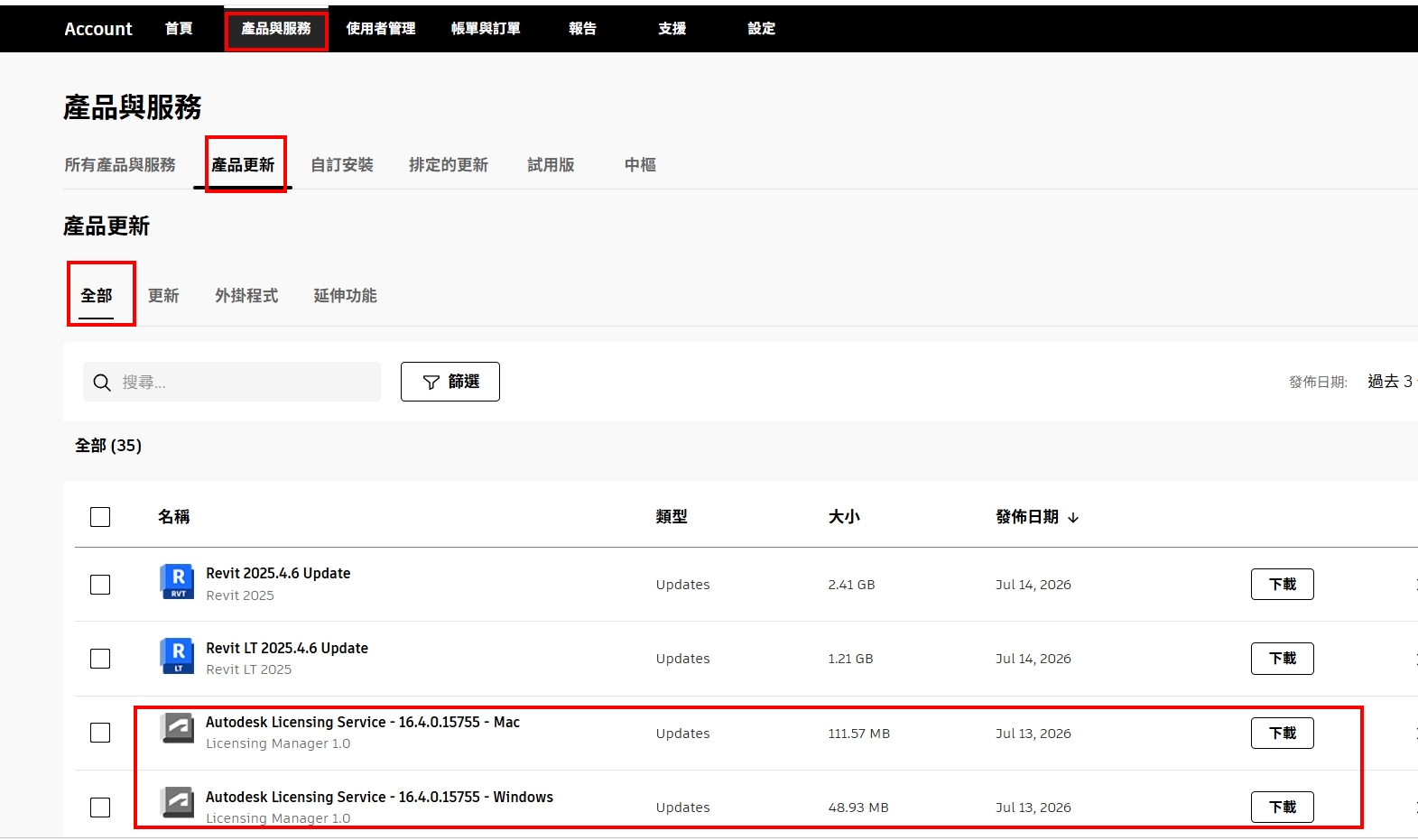The image size is (1418, 840).
Task: Show the 外掛程式 filter tab
Action: coord(246,296)
